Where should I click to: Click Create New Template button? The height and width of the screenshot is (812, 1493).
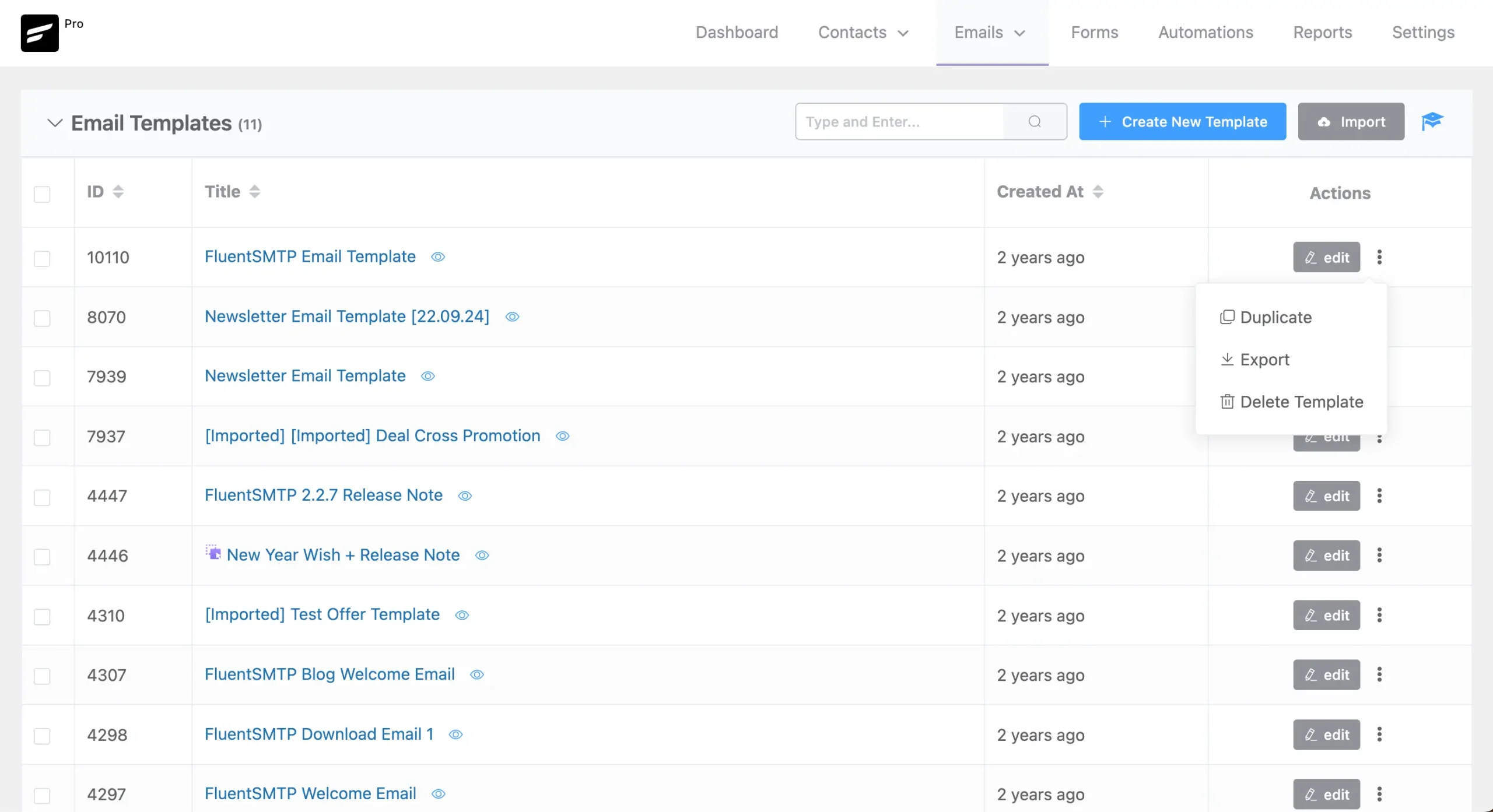tap(1182, 121)
